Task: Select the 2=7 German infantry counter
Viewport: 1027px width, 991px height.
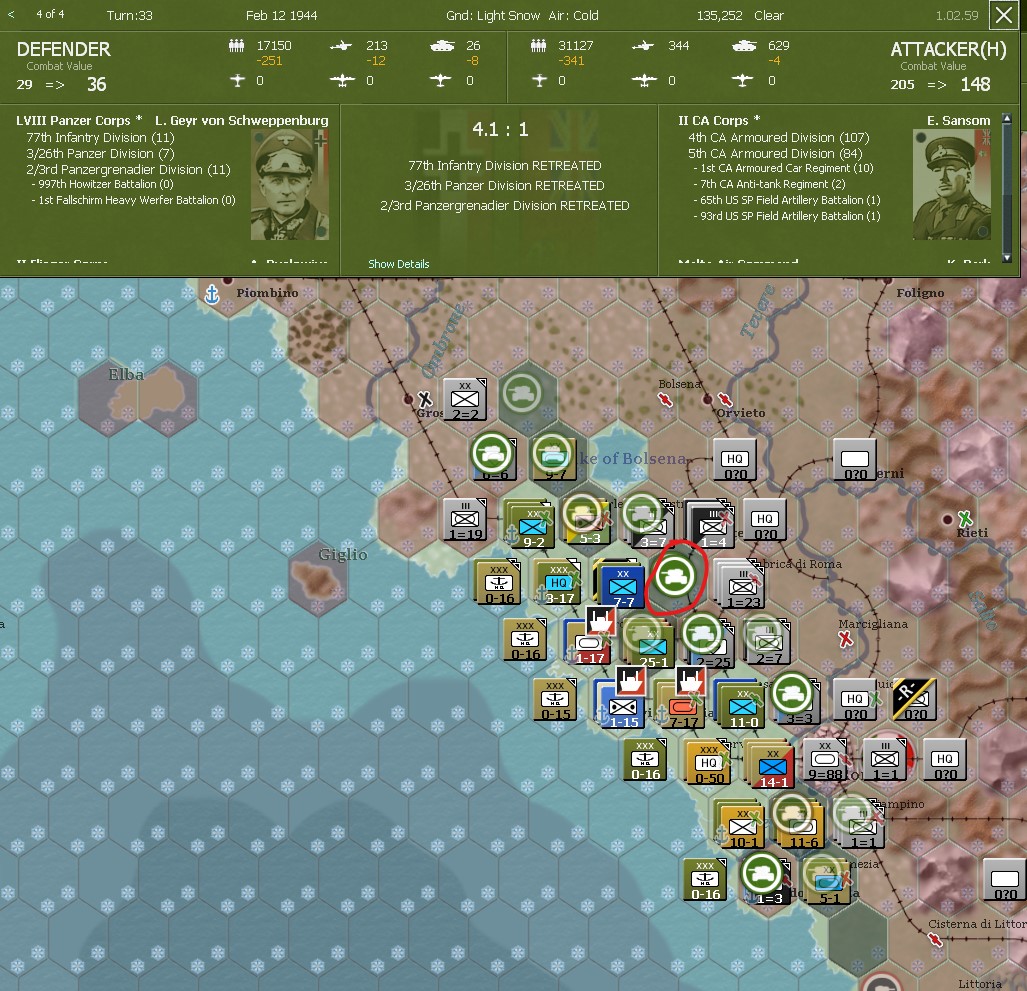Action: [769, 643]
